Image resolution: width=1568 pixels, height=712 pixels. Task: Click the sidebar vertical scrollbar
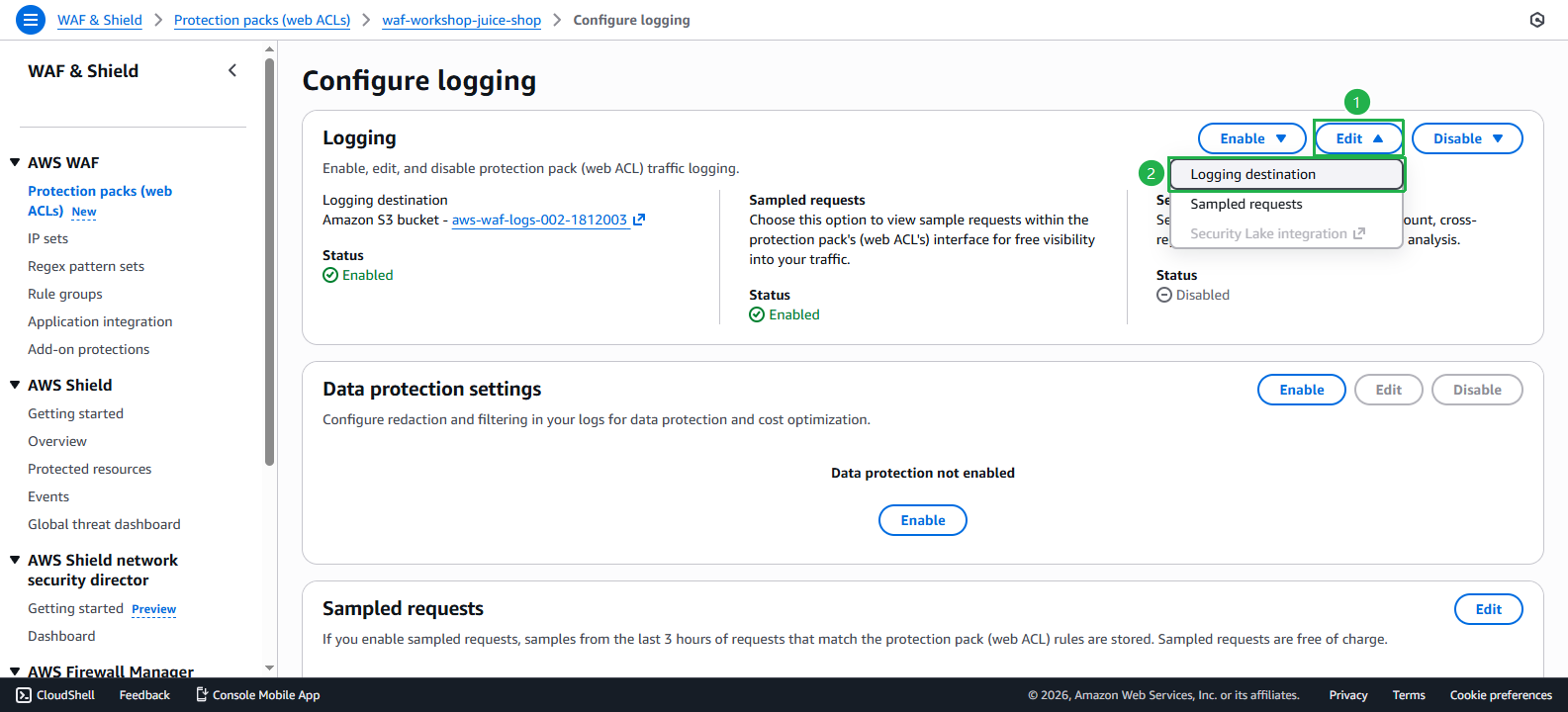tap(269, 262)
